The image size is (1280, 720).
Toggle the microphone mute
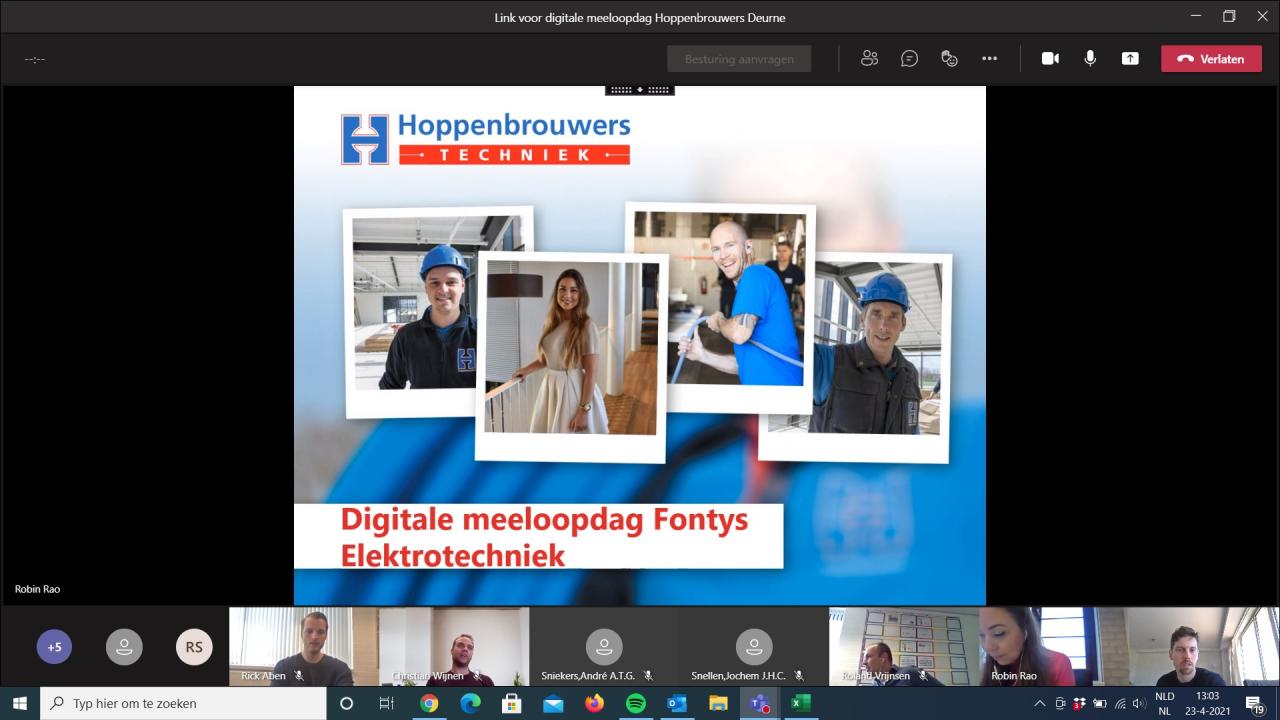(x=1090, y=59)
